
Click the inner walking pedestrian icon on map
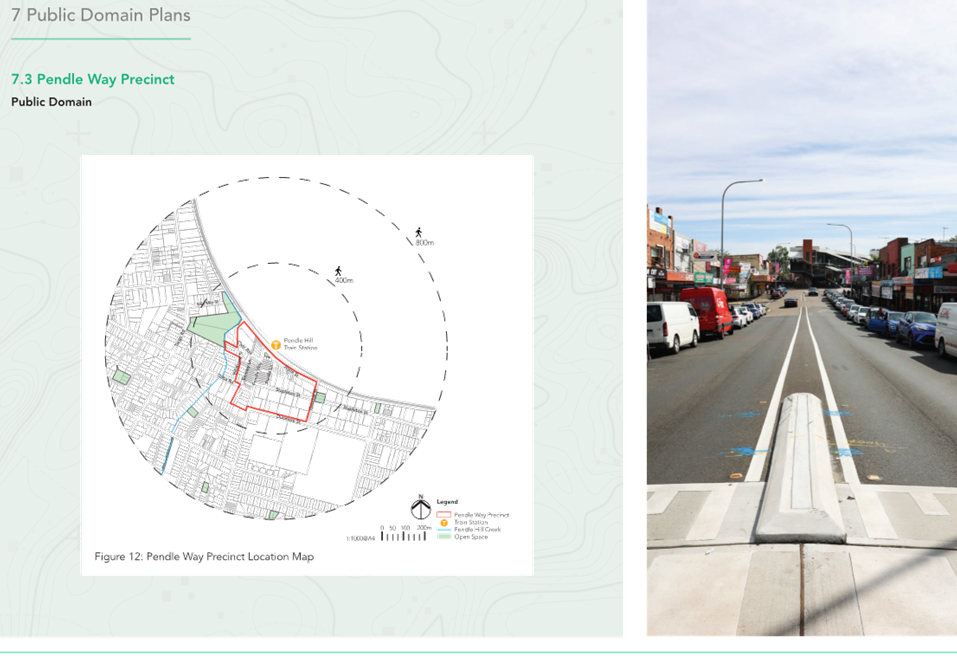pos(339,271)
